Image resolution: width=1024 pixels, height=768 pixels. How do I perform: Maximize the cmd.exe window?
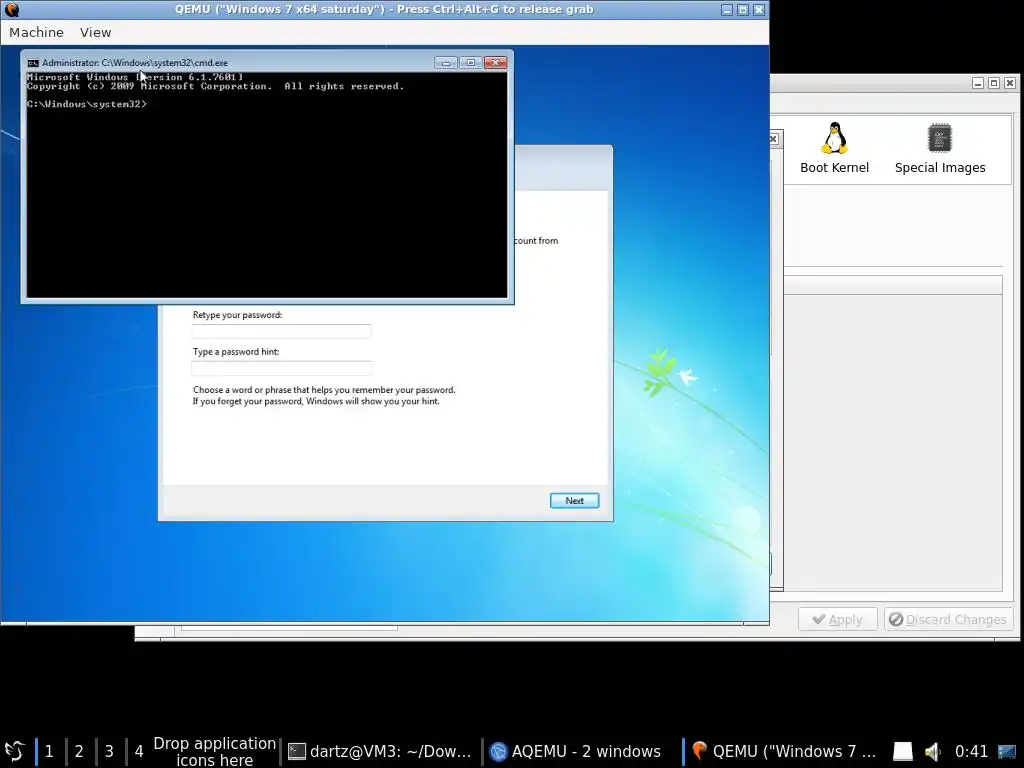point(471,63)
